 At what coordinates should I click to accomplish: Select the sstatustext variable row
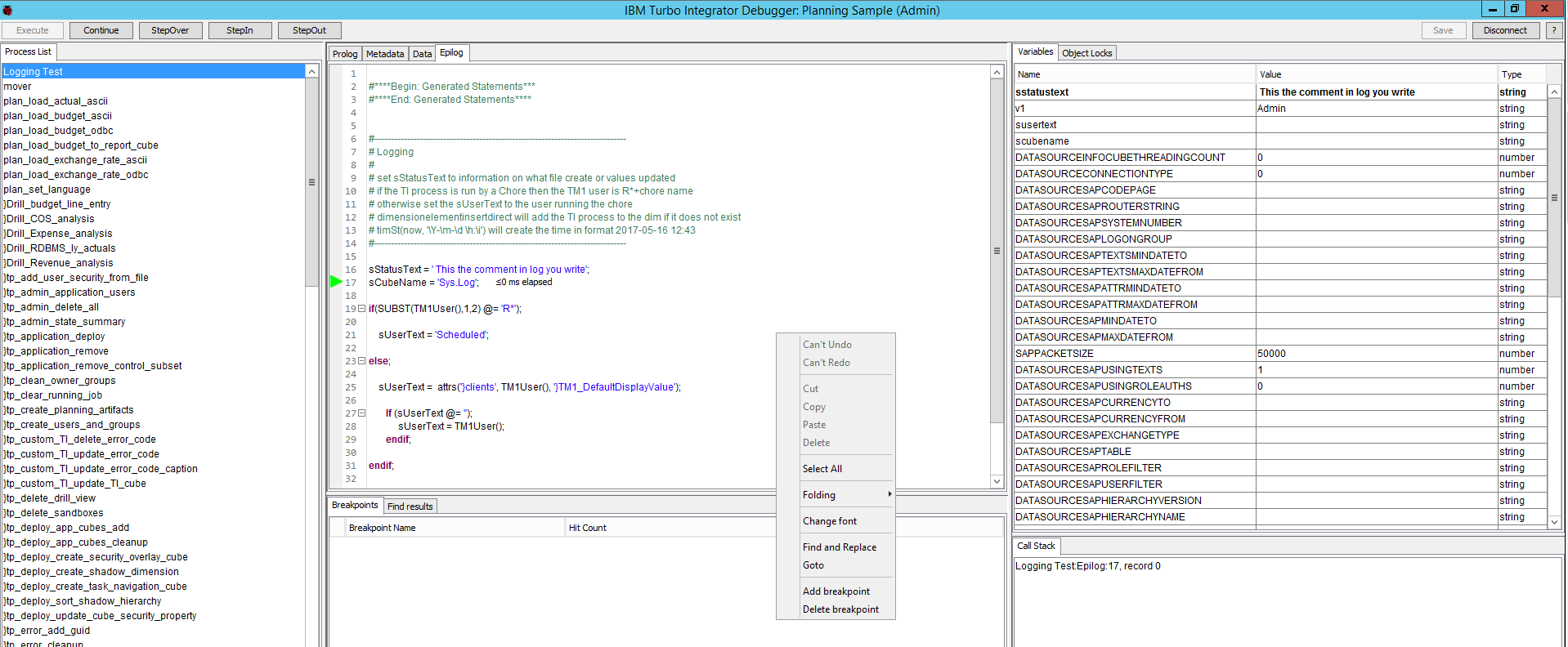[x=1280, y=92]
